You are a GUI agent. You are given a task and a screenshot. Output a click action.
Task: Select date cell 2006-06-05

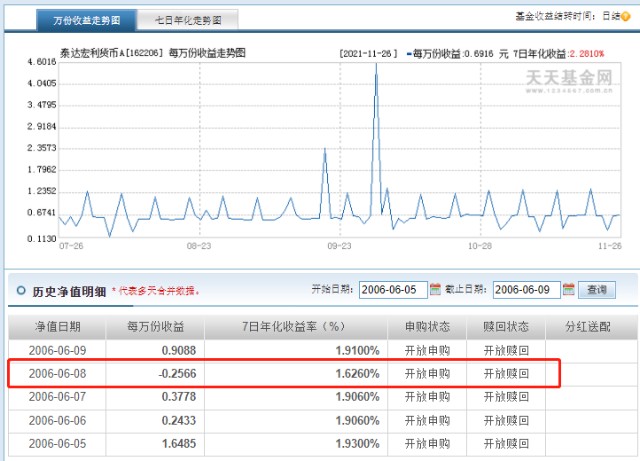tap(58, 444)
